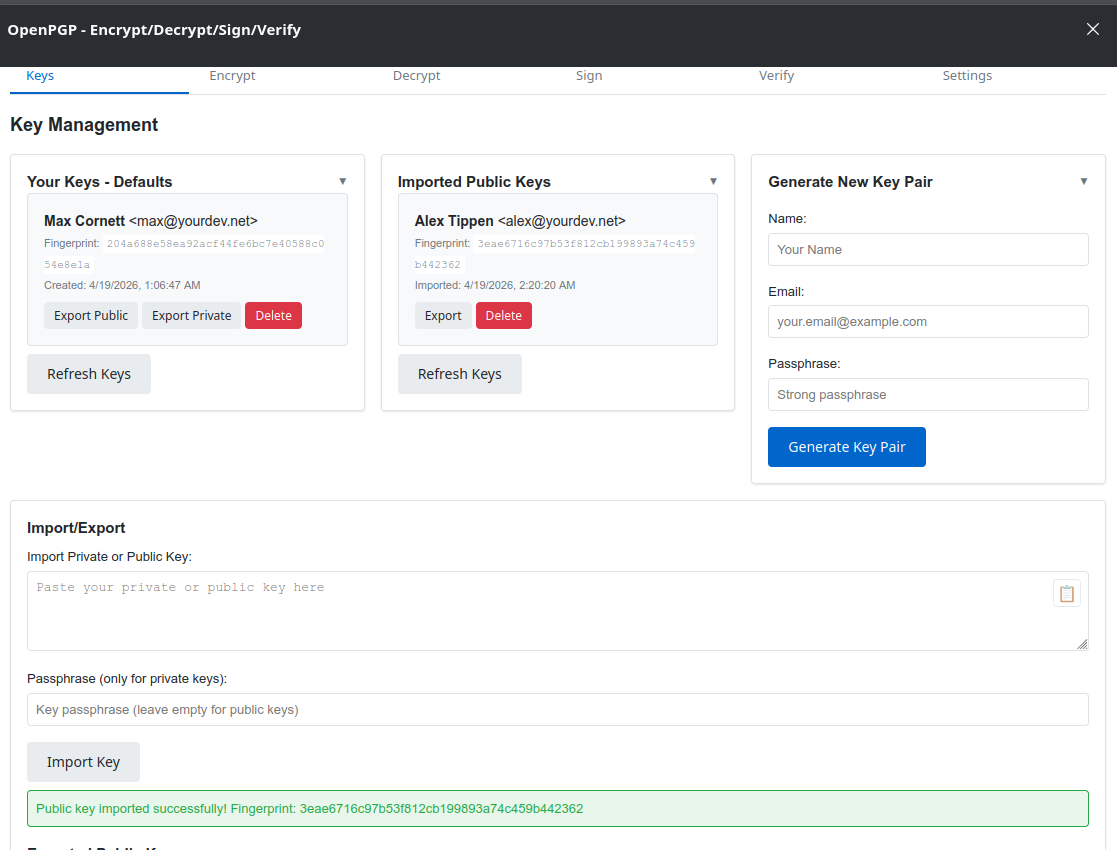Export Max Cornett's public key
This screenshot has width=1117, height=850.
90,315
